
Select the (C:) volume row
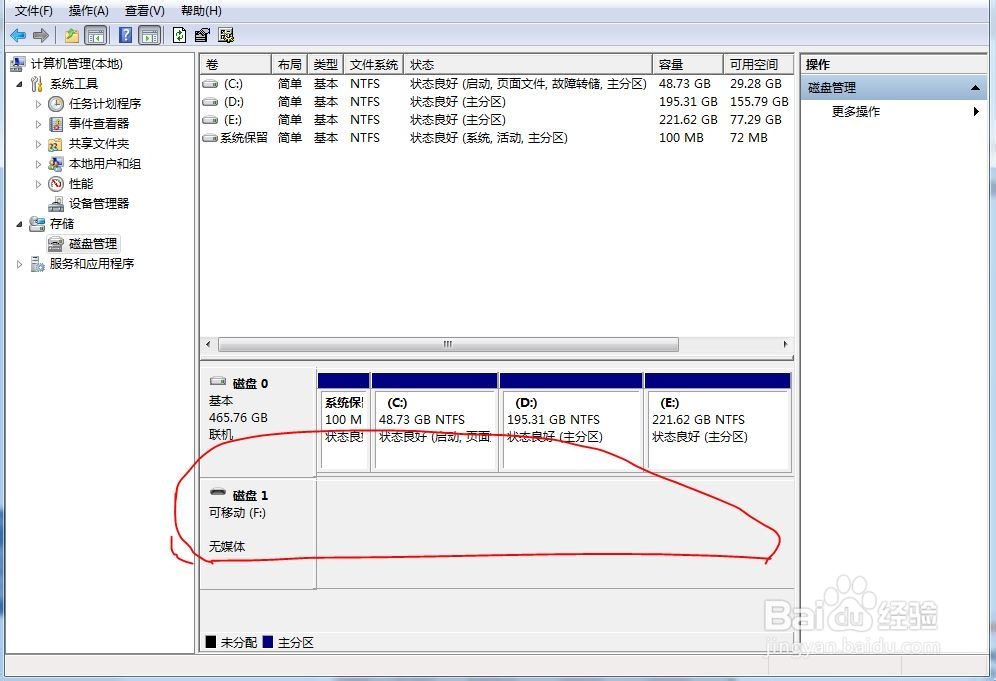click(x=497, y=84)
